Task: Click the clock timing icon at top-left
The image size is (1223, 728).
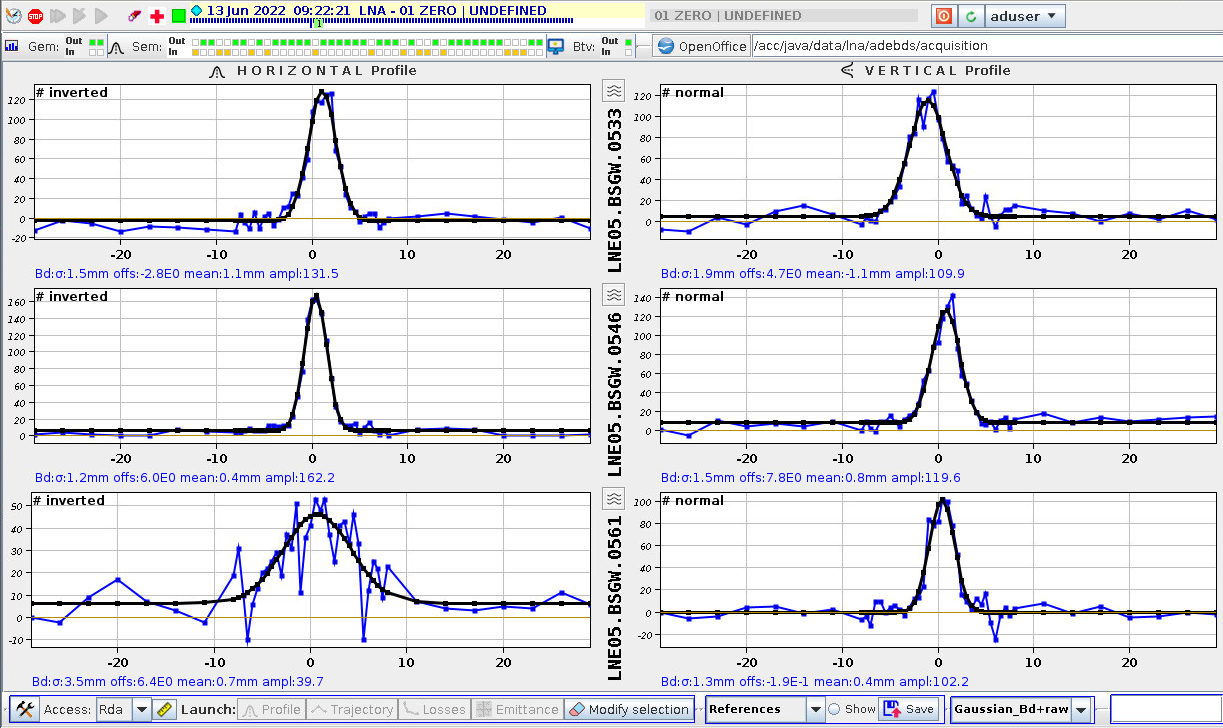Action: point(13,16)
